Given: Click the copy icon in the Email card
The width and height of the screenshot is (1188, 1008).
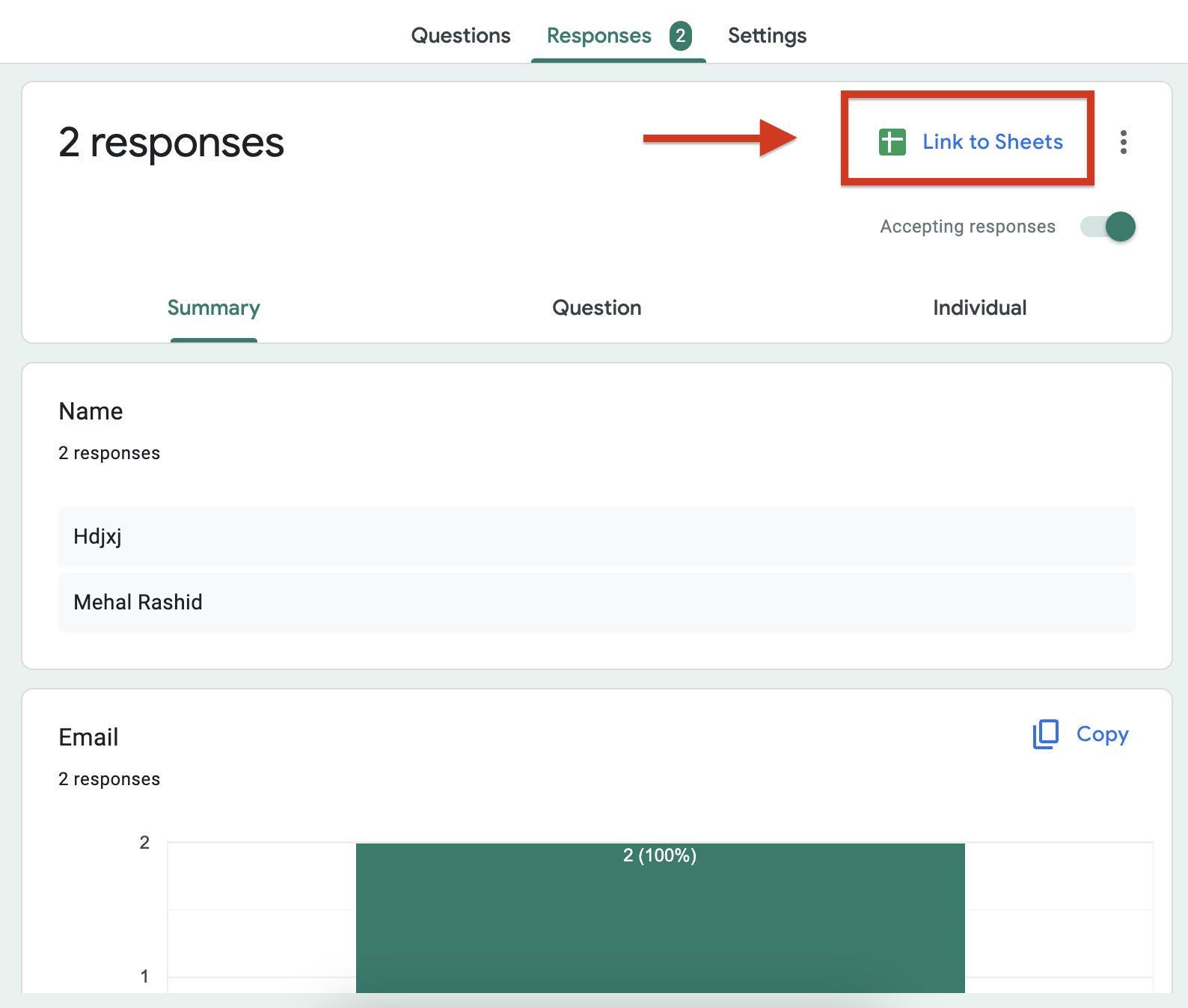Looking at the screenshot, I should coord(1045,734).
